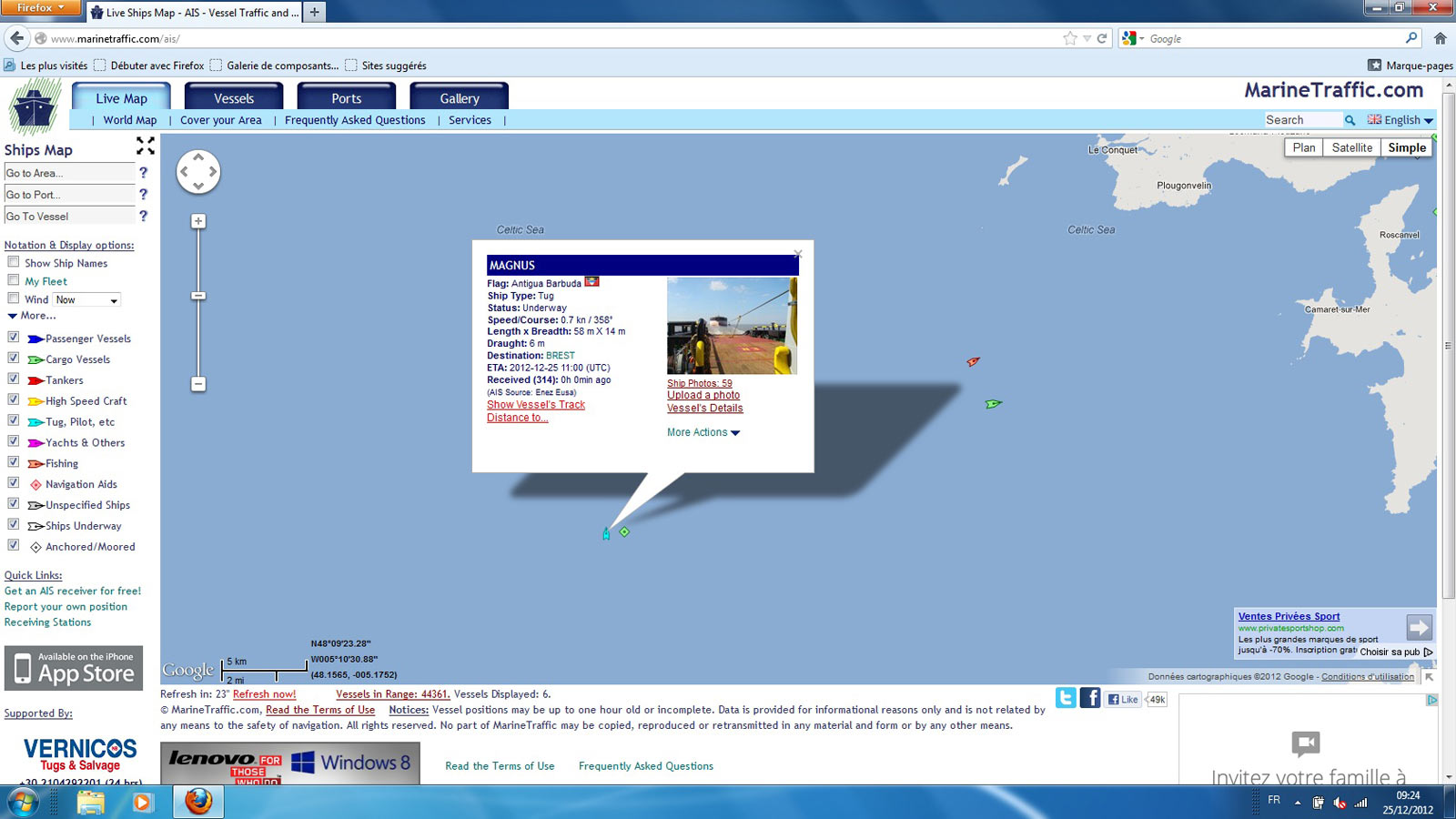
Task: Close the MAGNUS info popup
Action: [x=798, y=254]
